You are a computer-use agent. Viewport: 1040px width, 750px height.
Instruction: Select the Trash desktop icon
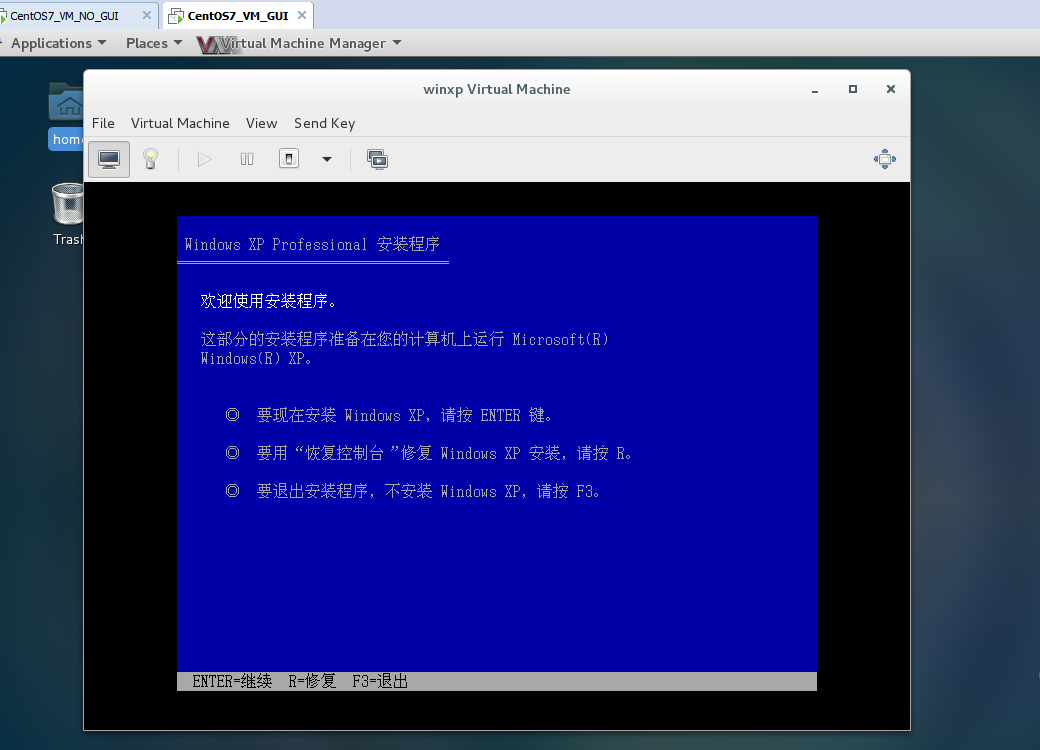click(x=67, y=212)
